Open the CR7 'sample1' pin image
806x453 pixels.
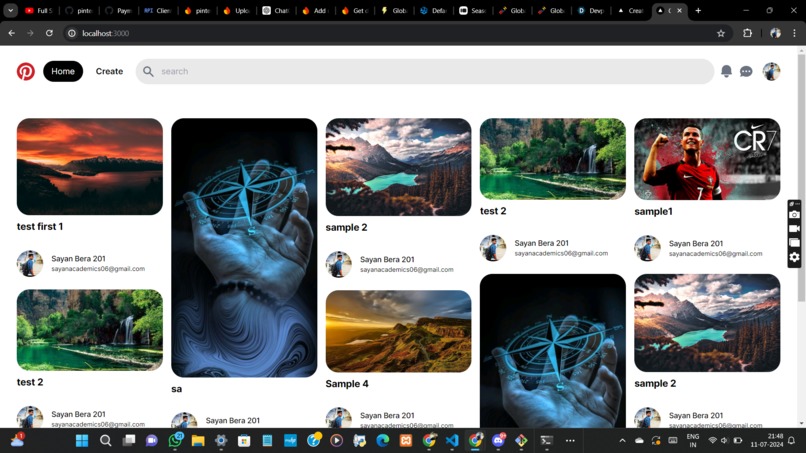707,159
